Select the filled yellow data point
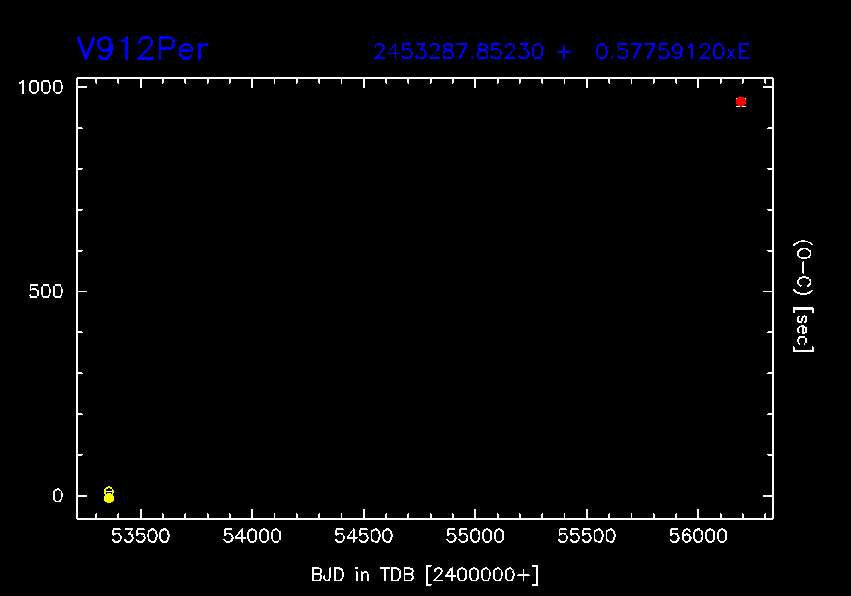This screenshot has height=596, width=851. tap(109, 498)
